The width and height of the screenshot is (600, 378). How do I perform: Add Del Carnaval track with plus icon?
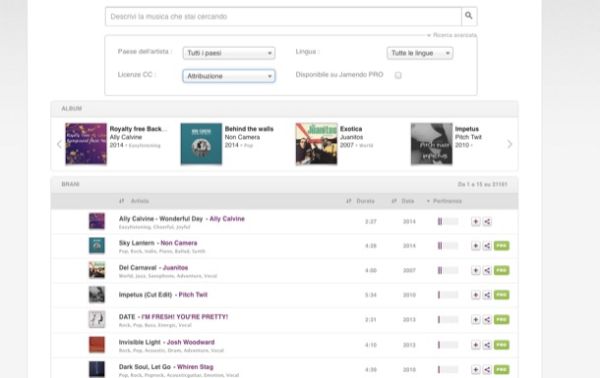click(475, 270)
